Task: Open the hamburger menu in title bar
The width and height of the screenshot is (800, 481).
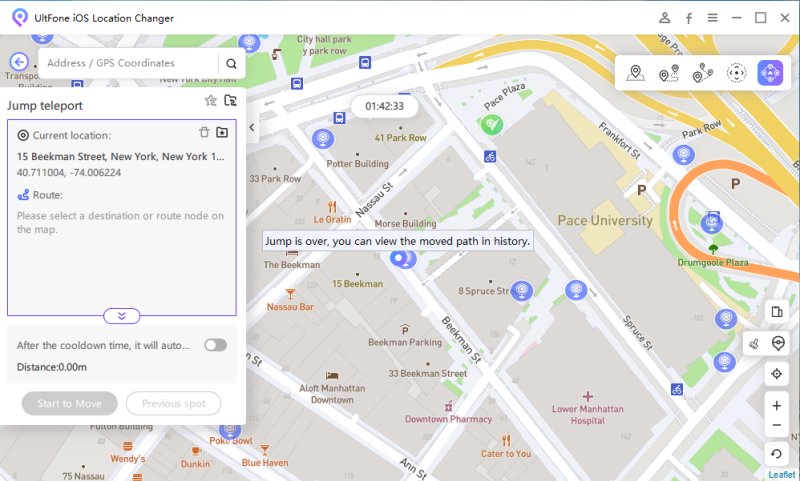Action: (712, 18)
